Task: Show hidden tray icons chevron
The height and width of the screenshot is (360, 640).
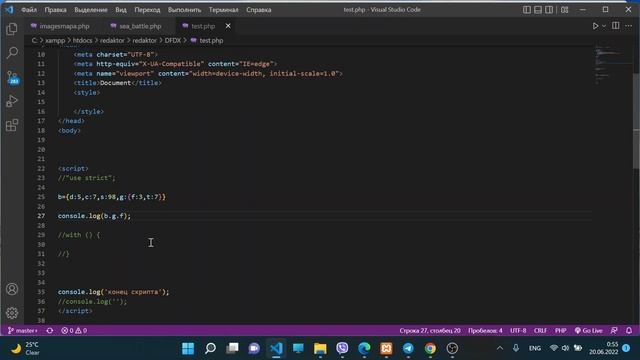Action: click(500, 348)
